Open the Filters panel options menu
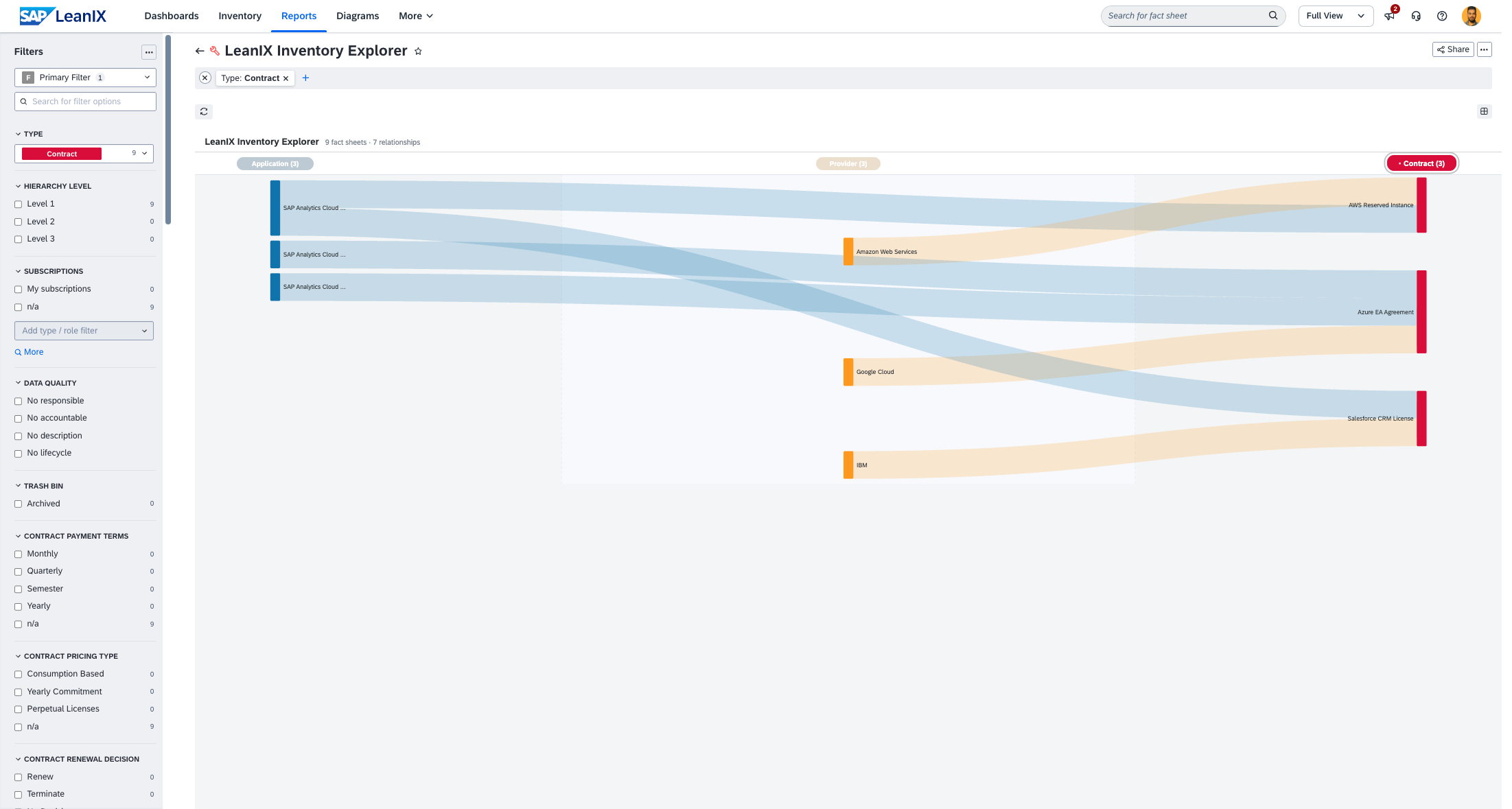This screenshot has height=809, width=1512. tap(149, 52)
